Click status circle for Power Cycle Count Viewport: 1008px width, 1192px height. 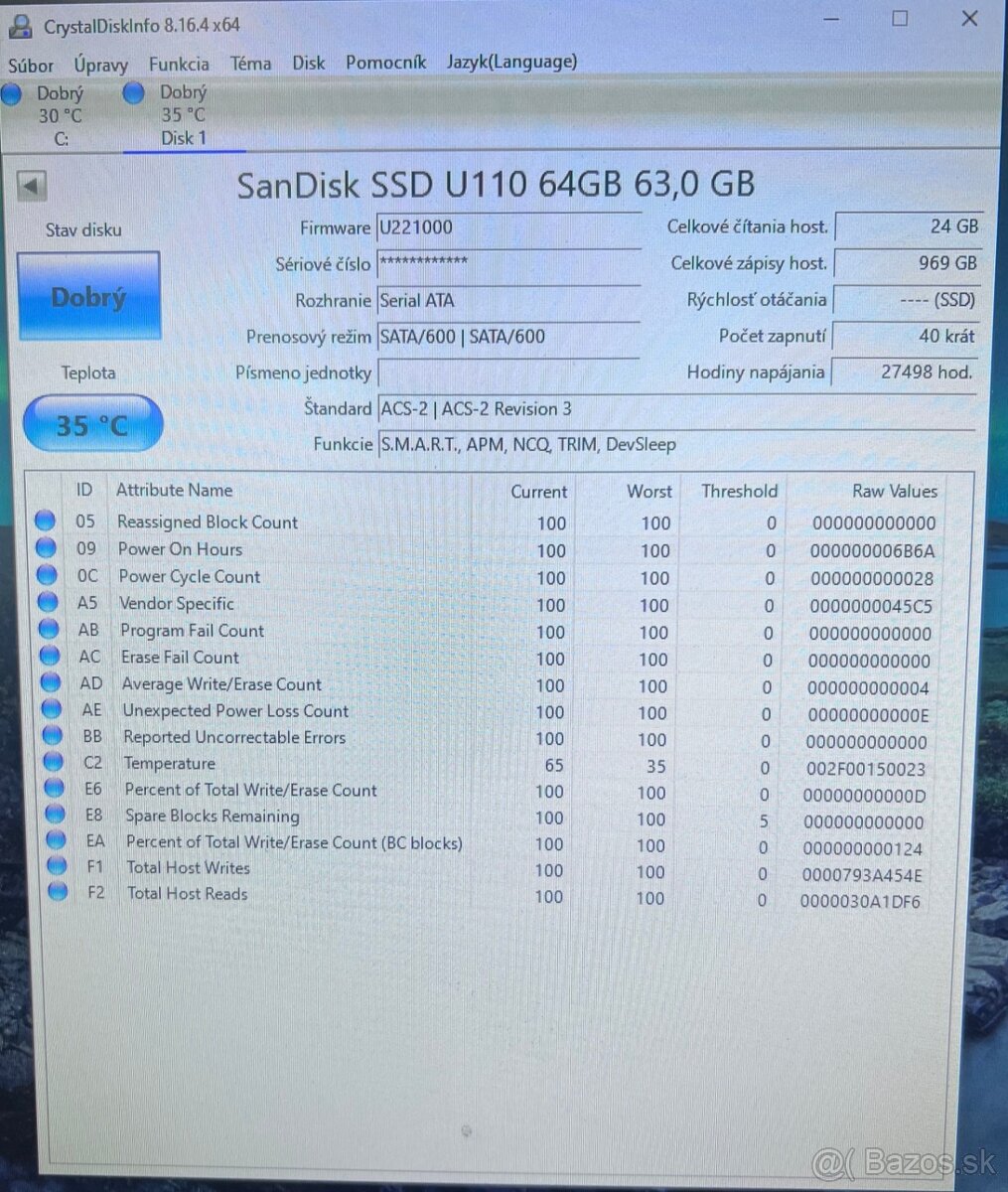tap(47, 574)
